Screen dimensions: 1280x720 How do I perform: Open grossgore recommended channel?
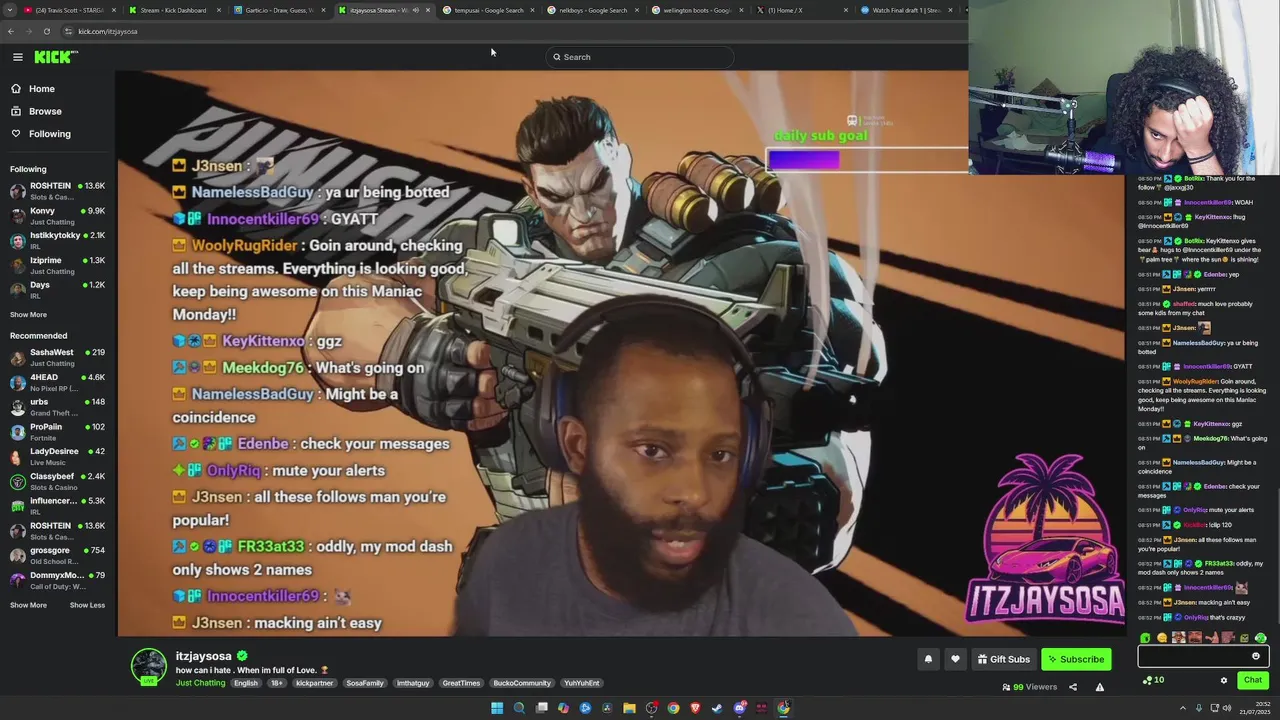57,555
